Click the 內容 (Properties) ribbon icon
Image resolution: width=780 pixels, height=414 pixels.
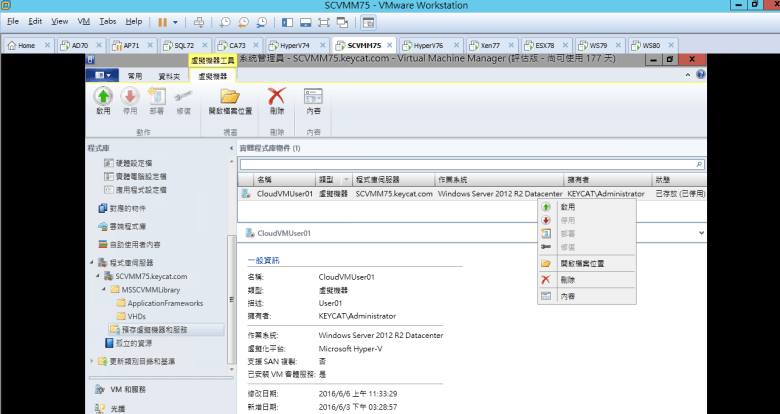(x=313, y=97)
